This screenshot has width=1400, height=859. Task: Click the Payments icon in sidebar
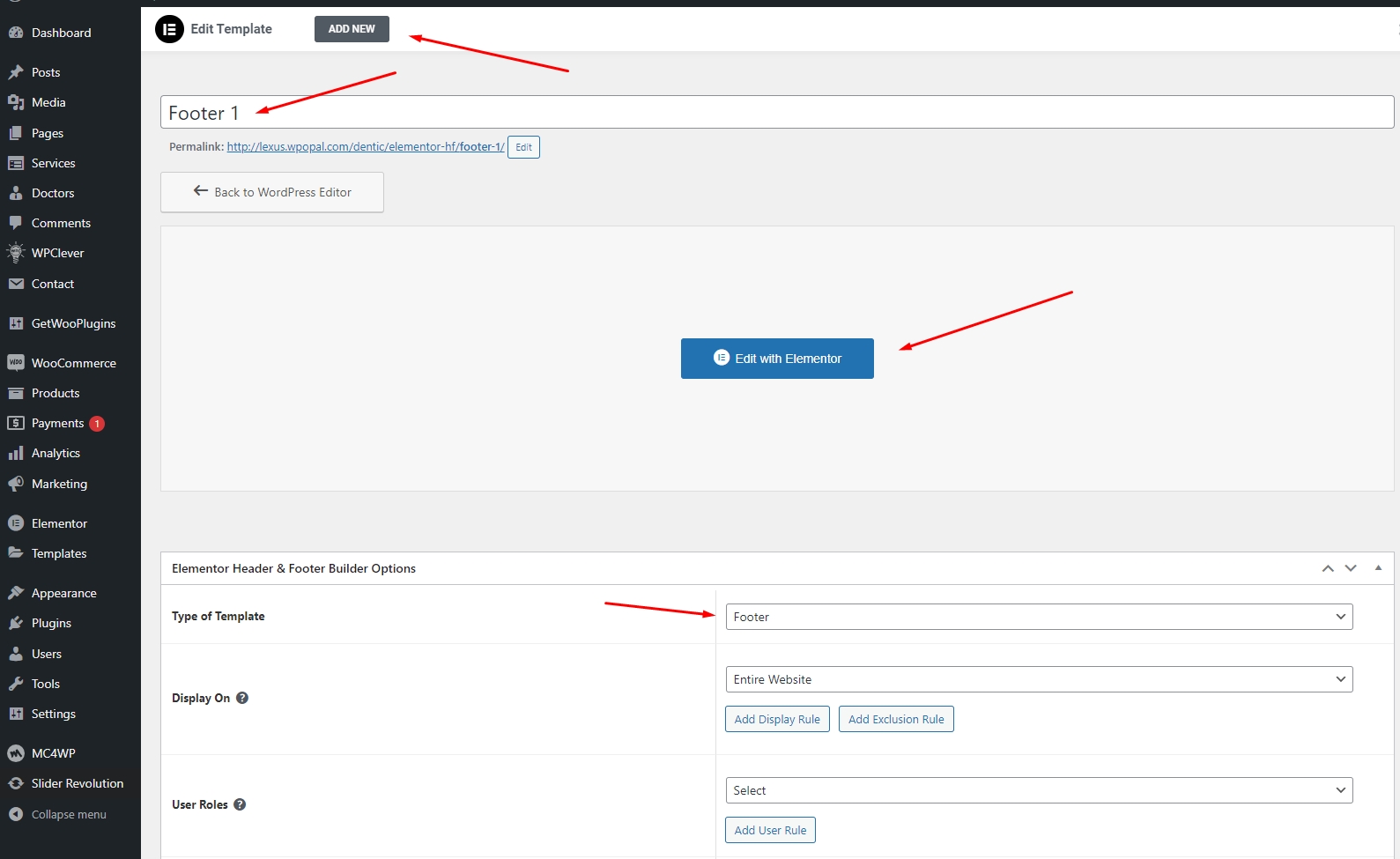click(16, 423)
